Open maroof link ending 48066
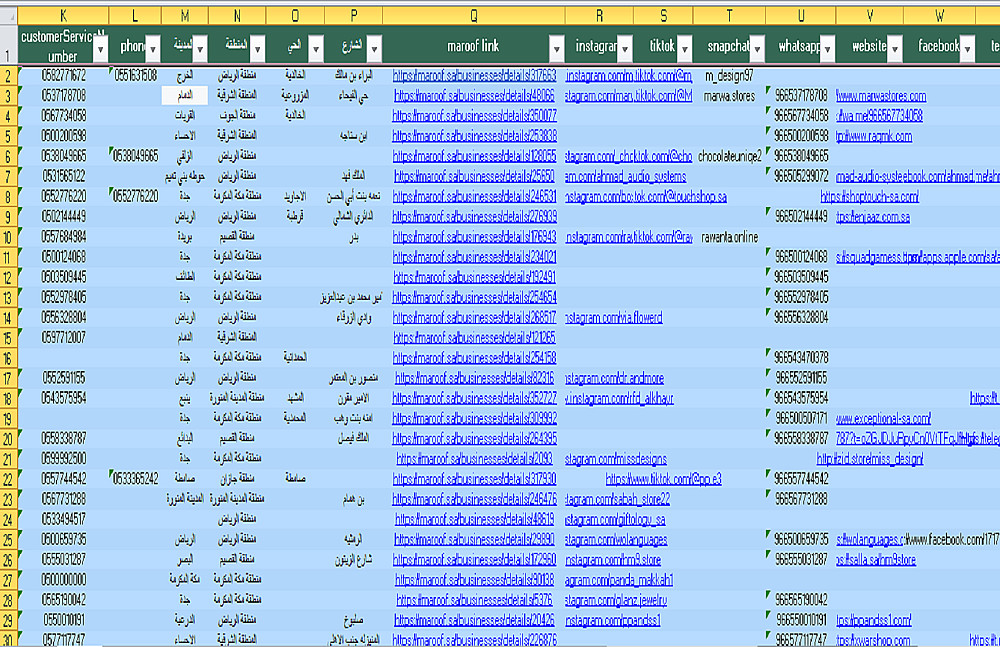Screen dimensions: 1000x647 (474, 96)
